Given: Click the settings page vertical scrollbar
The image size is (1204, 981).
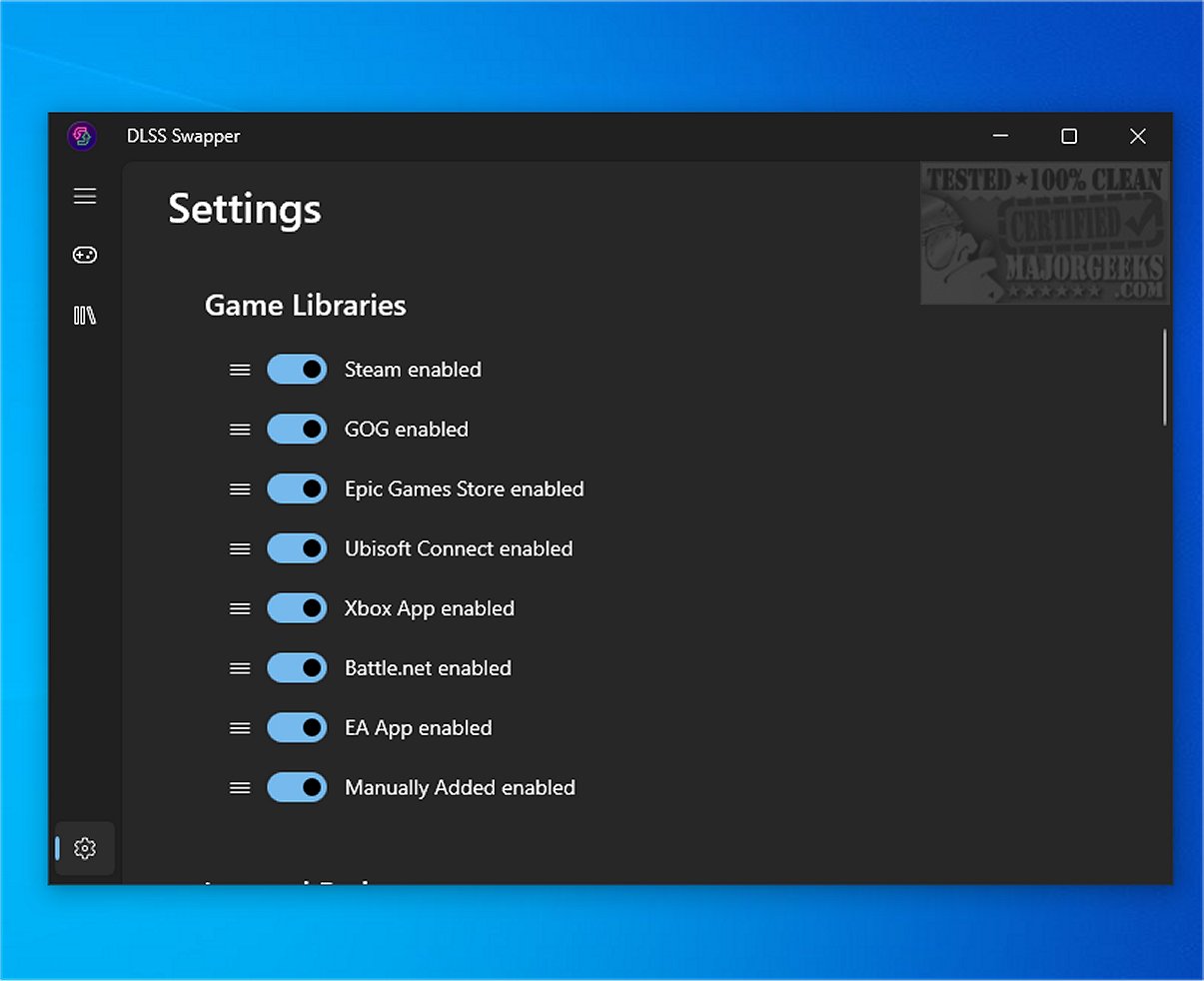Looking at the screenshot, I should tap(1165, 377).
